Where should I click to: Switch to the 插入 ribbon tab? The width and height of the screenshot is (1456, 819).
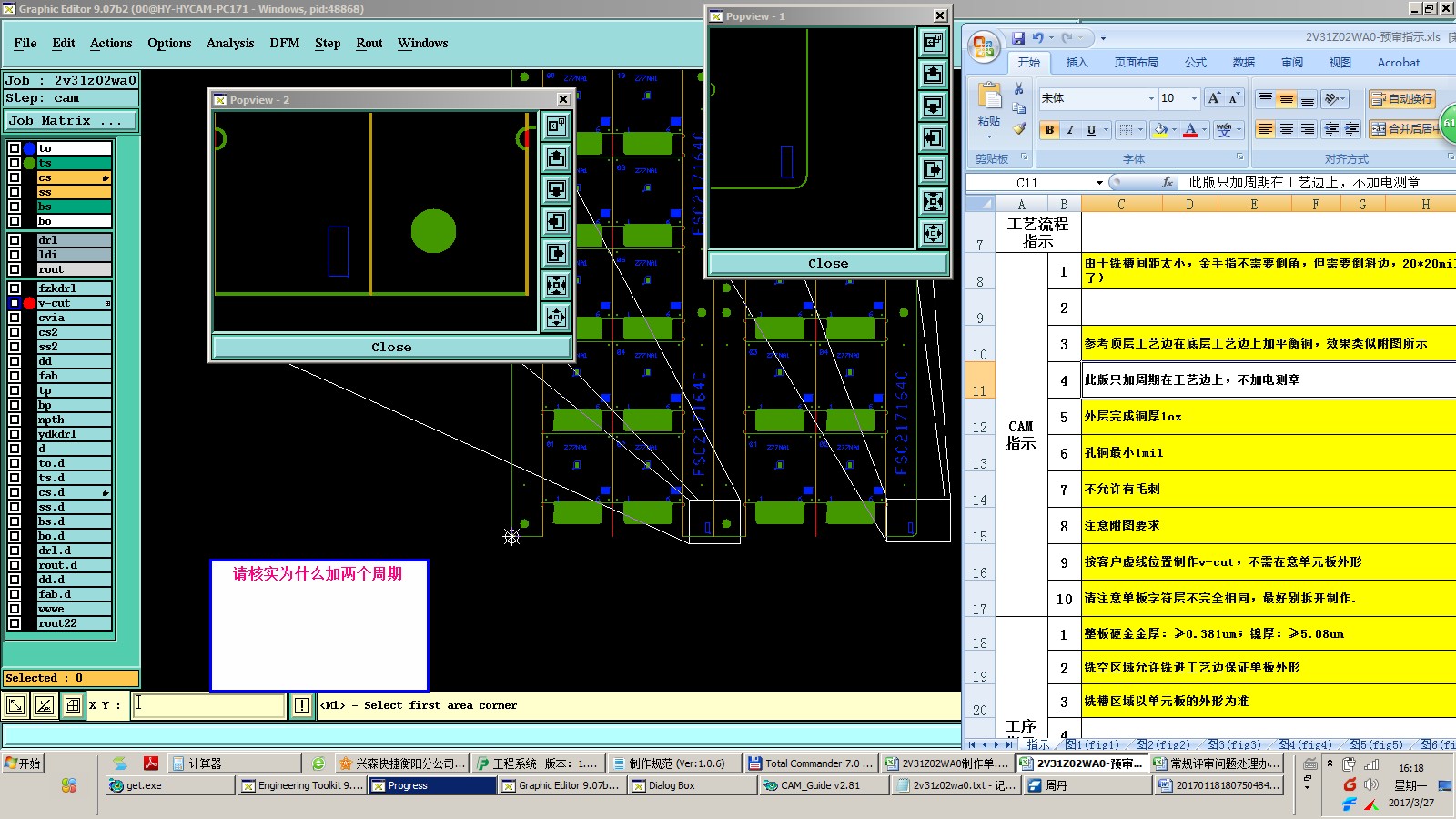pos(1077,63)
